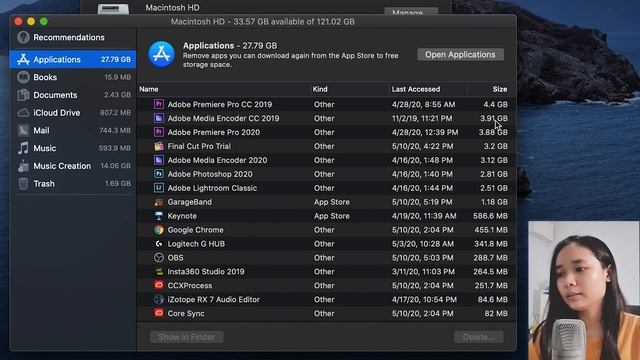Select Final Cut Pro Trial name text
Image resolution: width=640 pixels, height=360 pixels.
point(199,146)
